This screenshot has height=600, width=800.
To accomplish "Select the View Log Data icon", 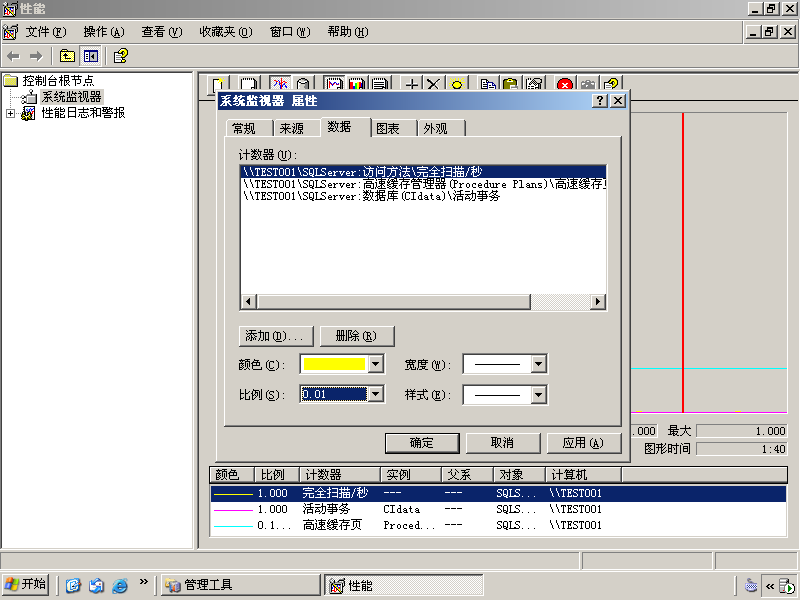I will click(303, 84).
